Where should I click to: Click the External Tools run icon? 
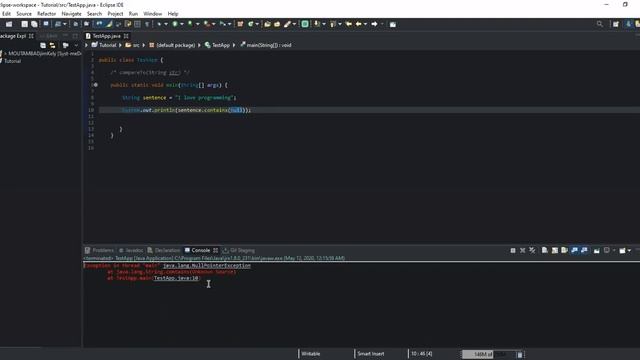(207, 24)
